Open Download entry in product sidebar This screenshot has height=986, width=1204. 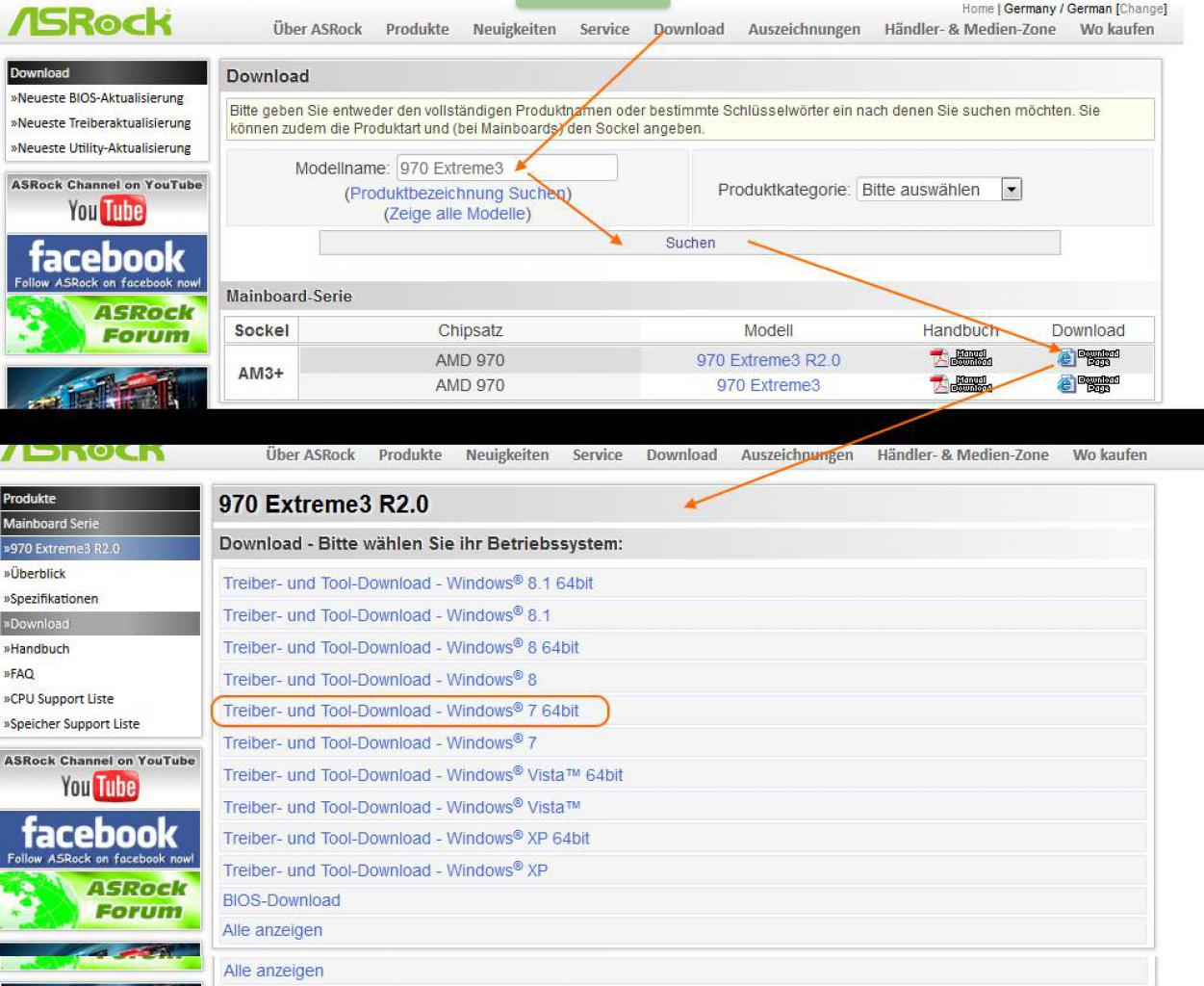pos(100,624)
